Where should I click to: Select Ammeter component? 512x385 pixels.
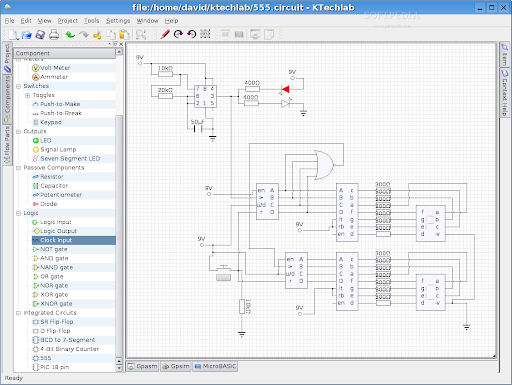point(54,77)
